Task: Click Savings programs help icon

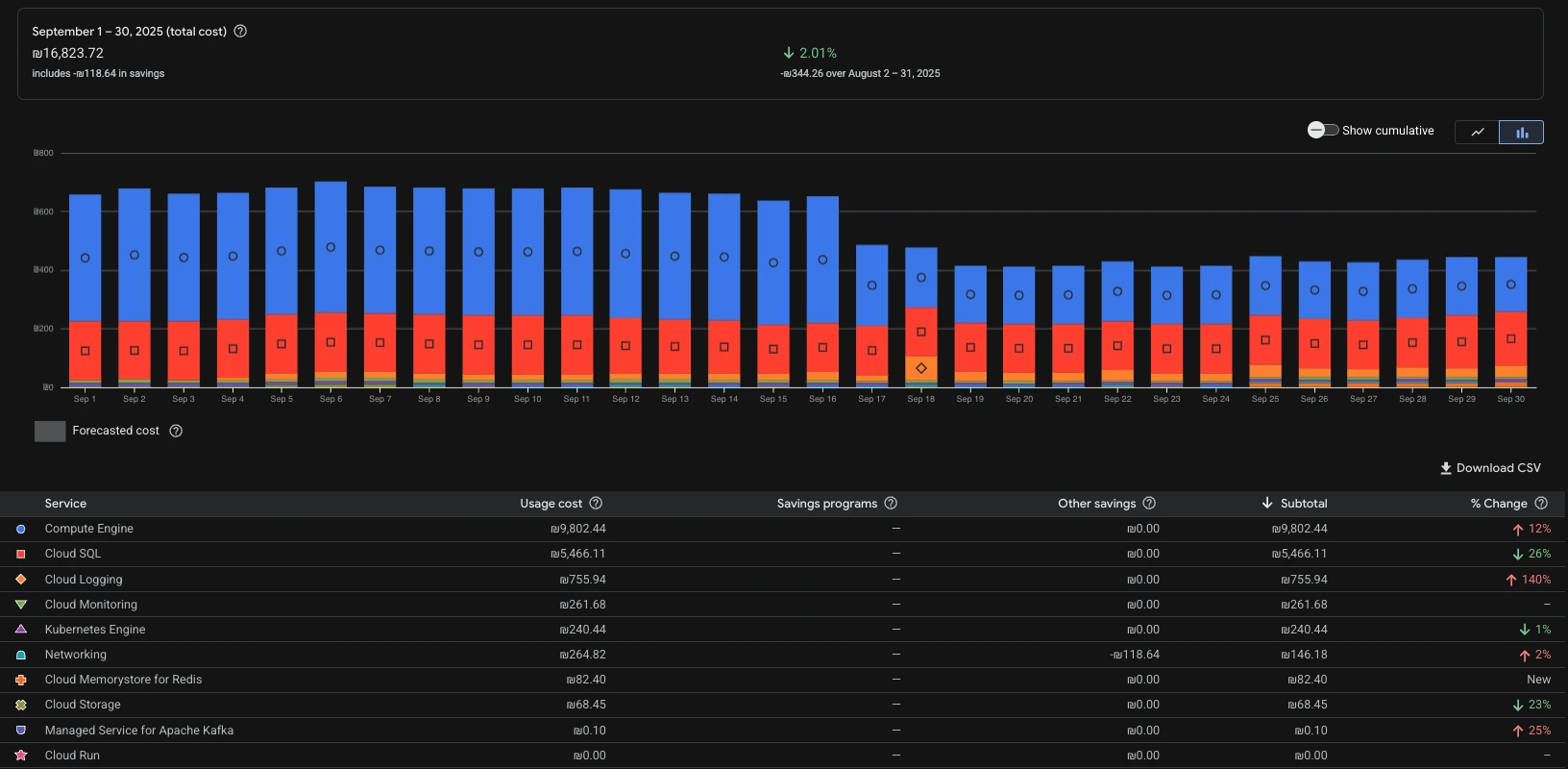Action: [891, 504]
